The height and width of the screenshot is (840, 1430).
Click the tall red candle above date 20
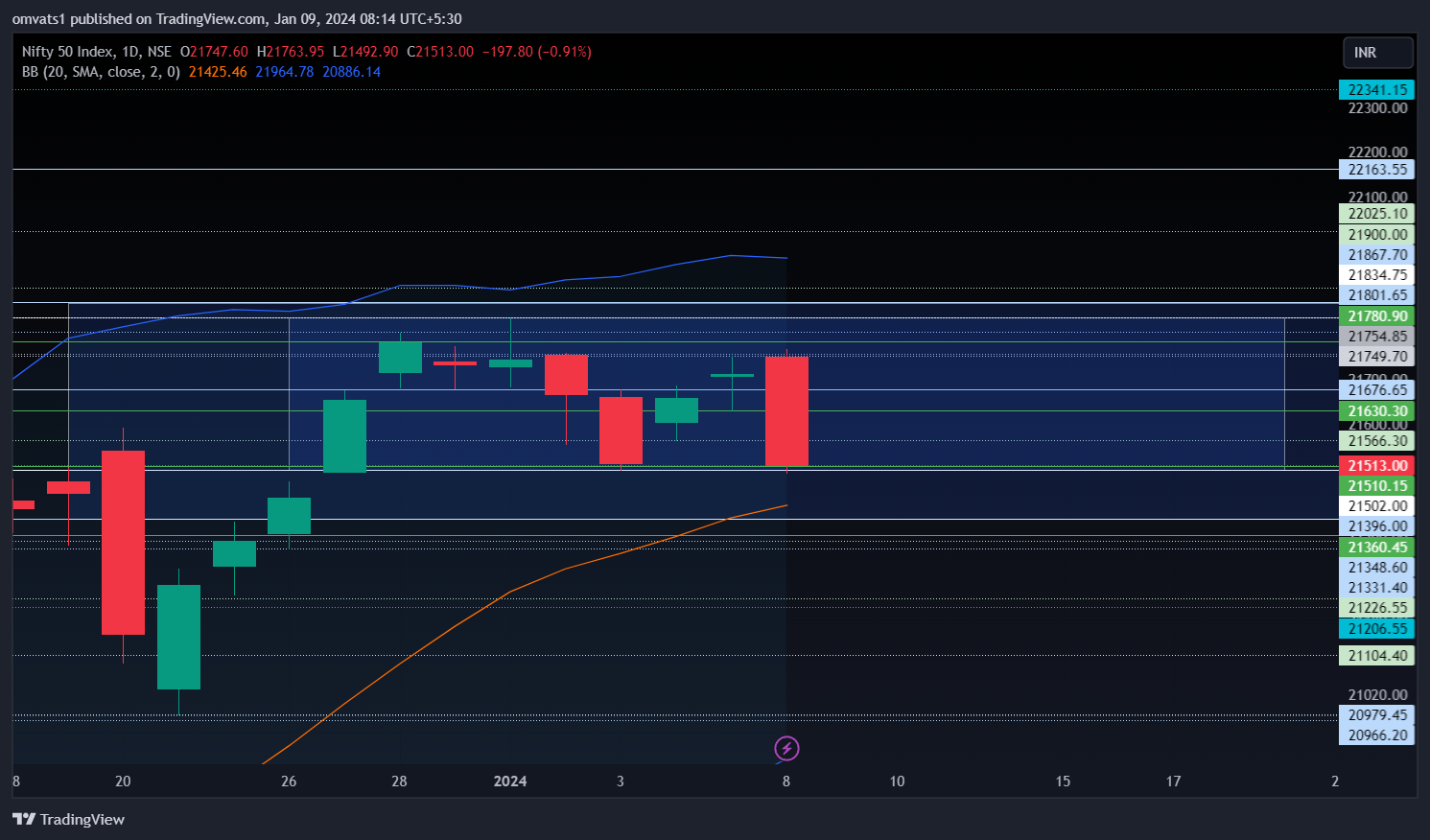[x=123, y=543]
